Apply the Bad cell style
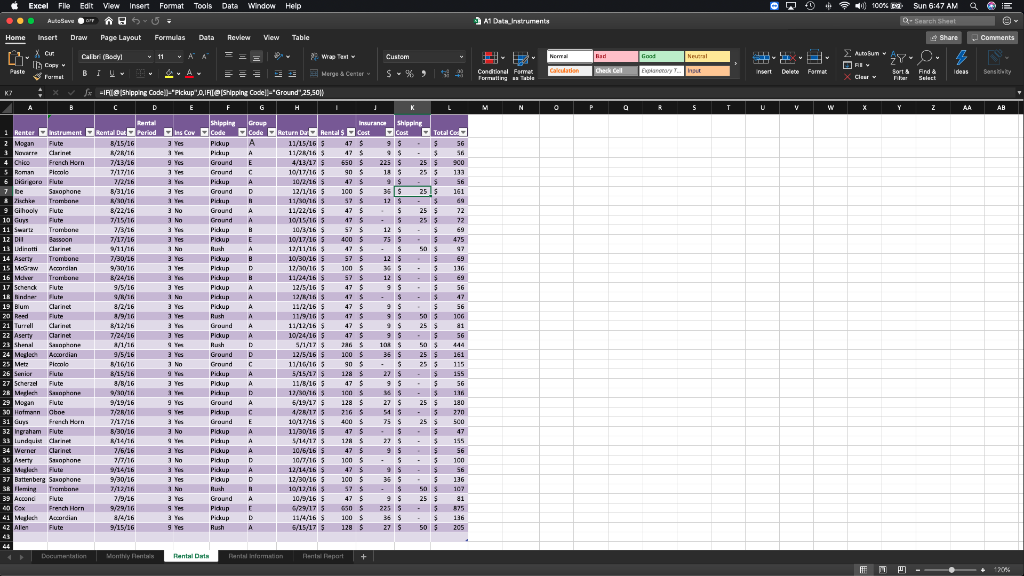This screenshot has height=576, width=1024. (x=615, y=56)
